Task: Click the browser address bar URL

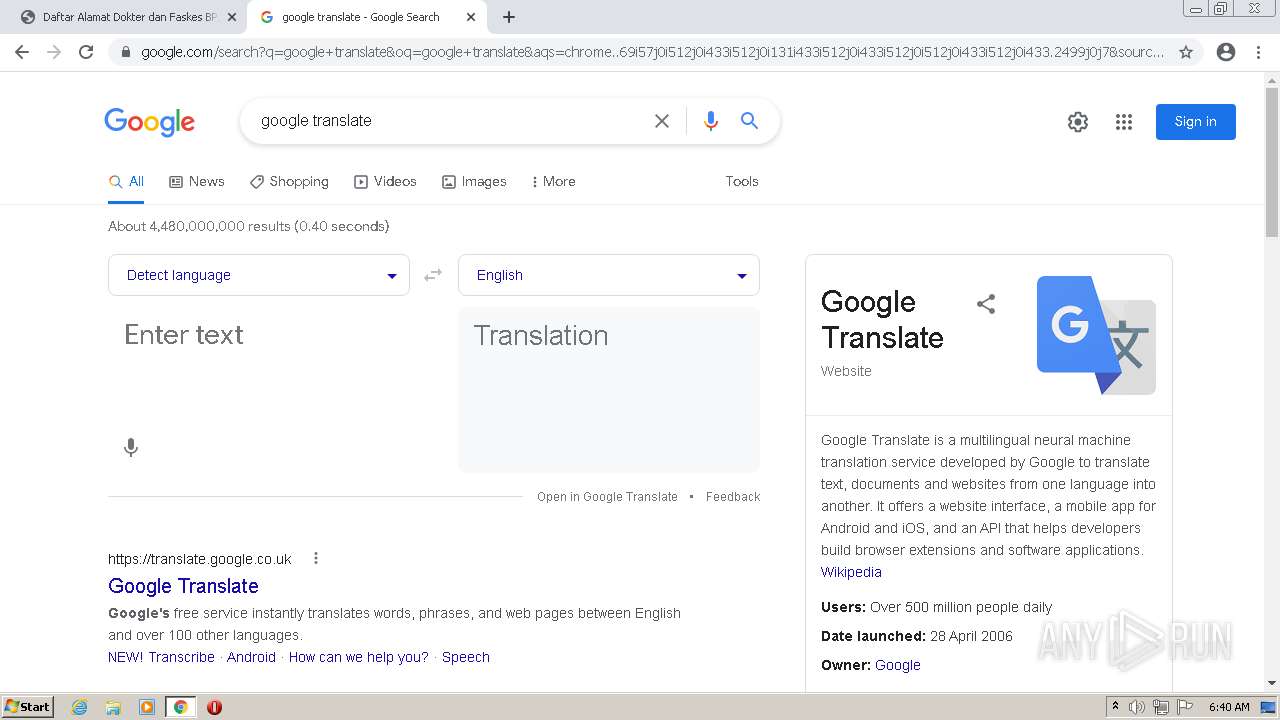Action: coord(652,52)
